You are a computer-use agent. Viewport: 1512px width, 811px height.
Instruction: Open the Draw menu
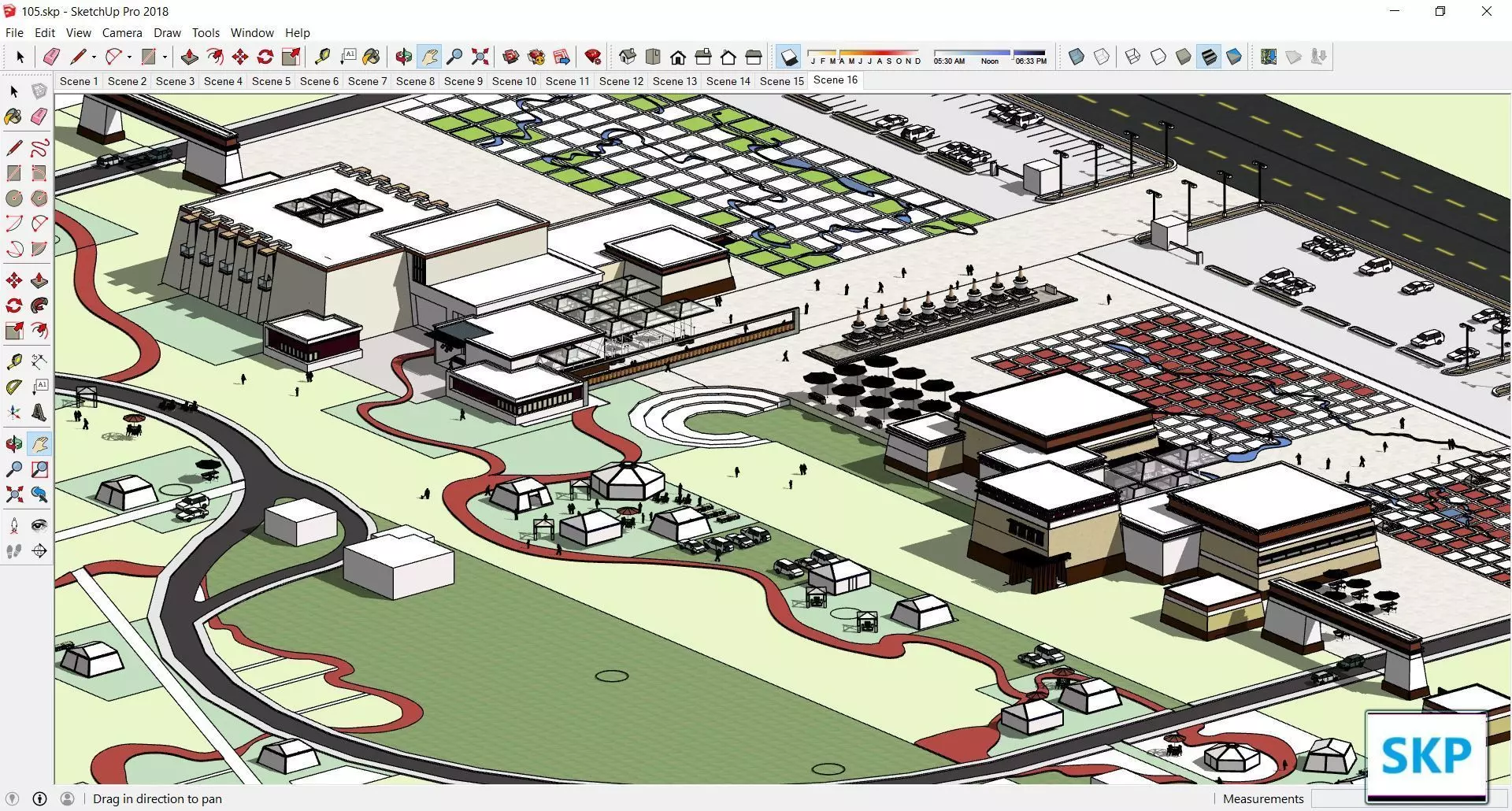167,33
